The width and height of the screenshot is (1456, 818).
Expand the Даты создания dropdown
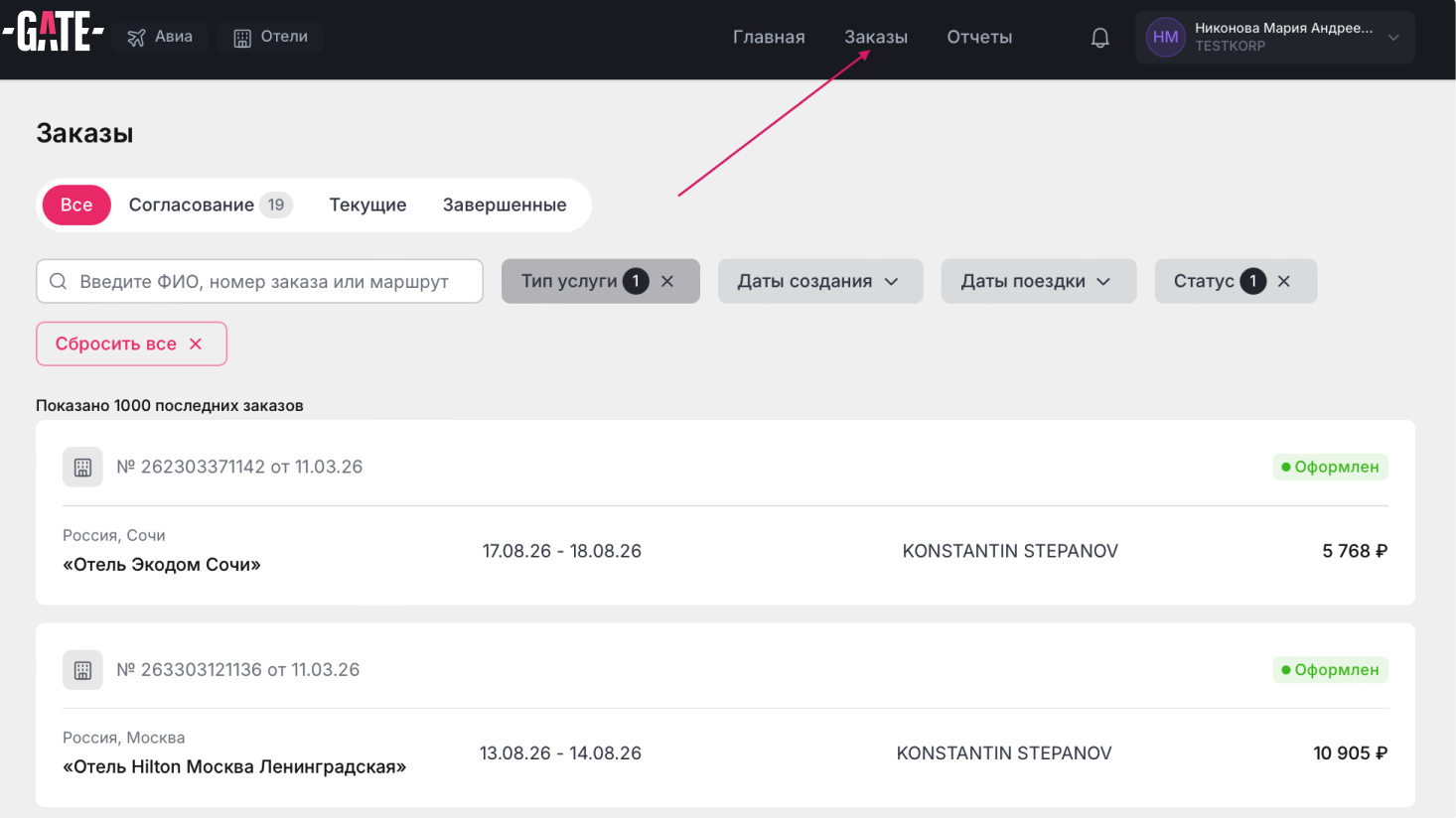click(819, 282)
